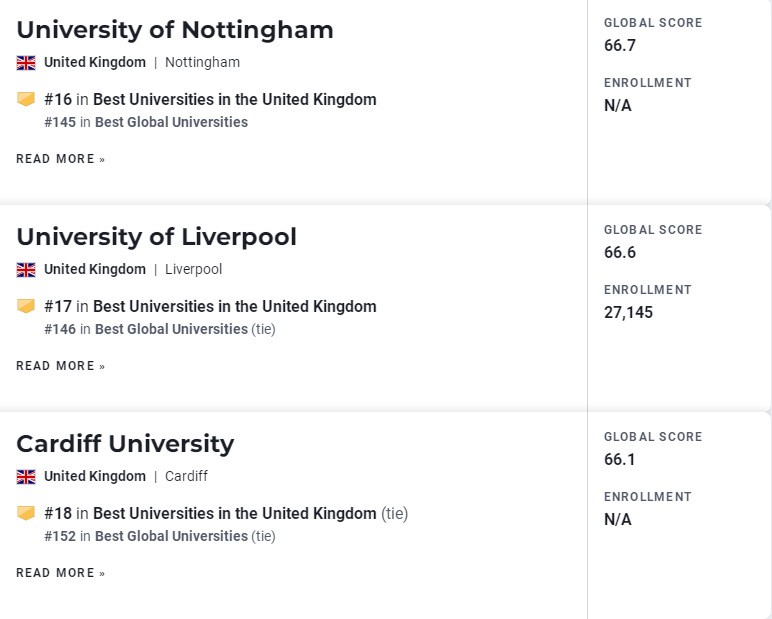Image resolution: width=772 pixels, height=619 pixels.
Task: Click Read More under University of Nottingham
Action: (61, 159)
